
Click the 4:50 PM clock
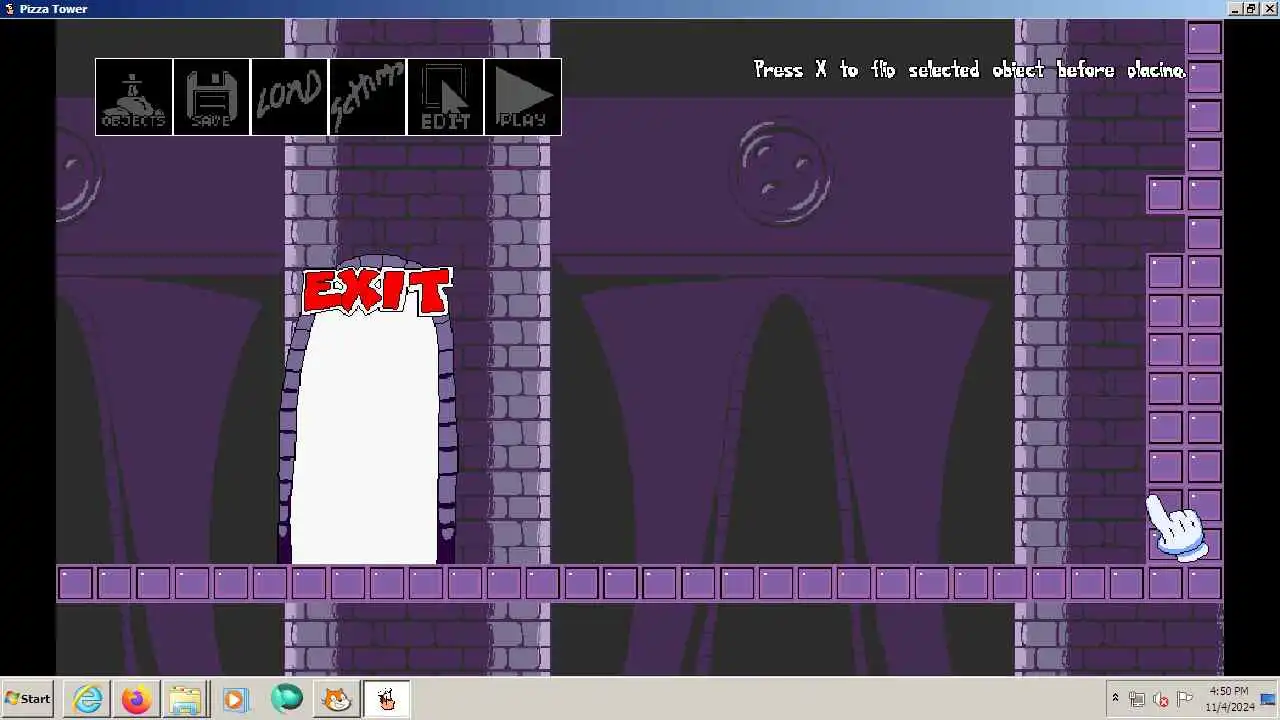click(1229, 691)
